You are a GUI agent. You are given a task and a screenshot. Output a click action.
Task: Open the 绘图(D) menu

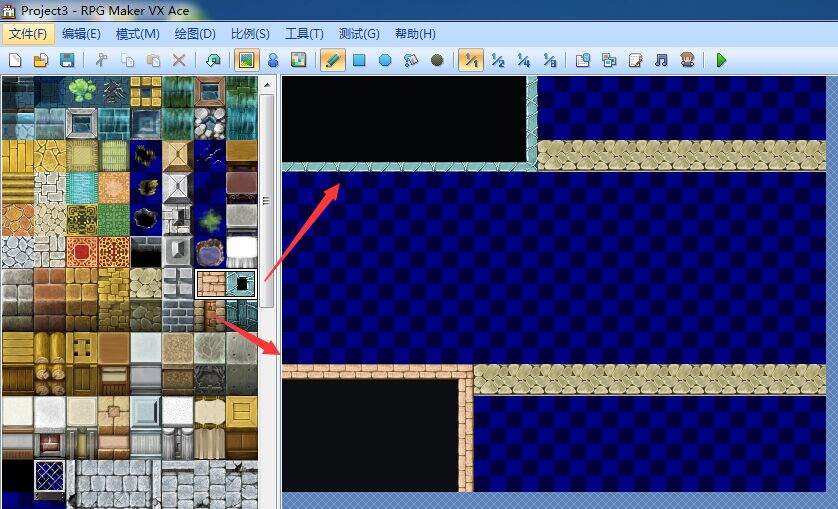(x=195, y=34)
